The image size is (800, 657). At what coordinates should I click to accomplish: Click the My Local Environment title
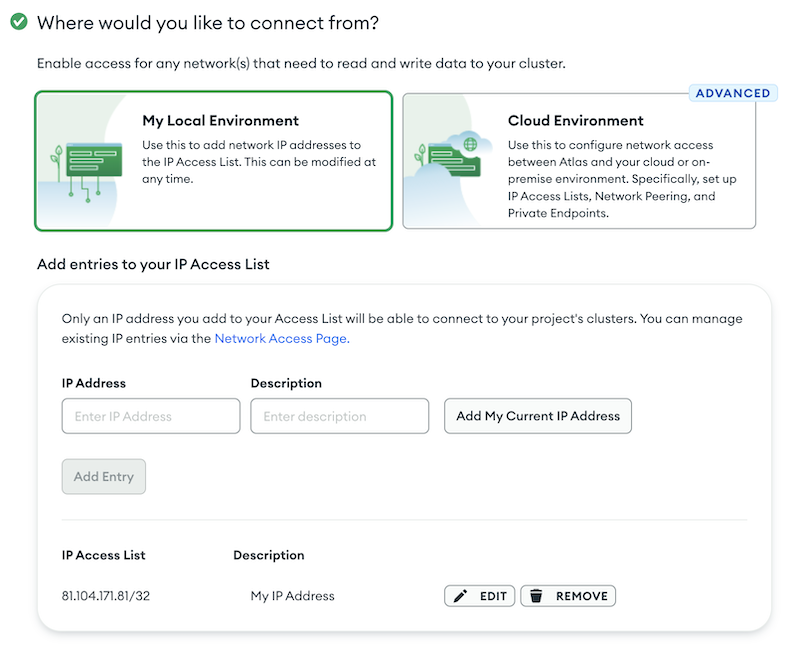pyautogui.click(x=220, y=120)
